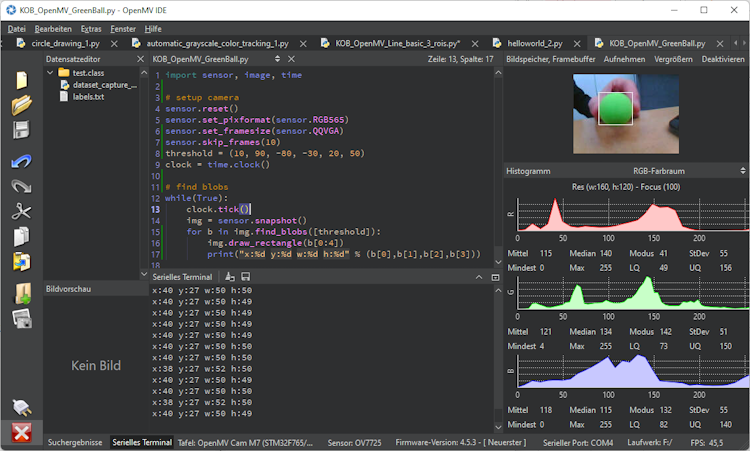Click the Open File folder icon
Image resolution: width=750 pixels, height=451 pixels.
tap(21, 105)
